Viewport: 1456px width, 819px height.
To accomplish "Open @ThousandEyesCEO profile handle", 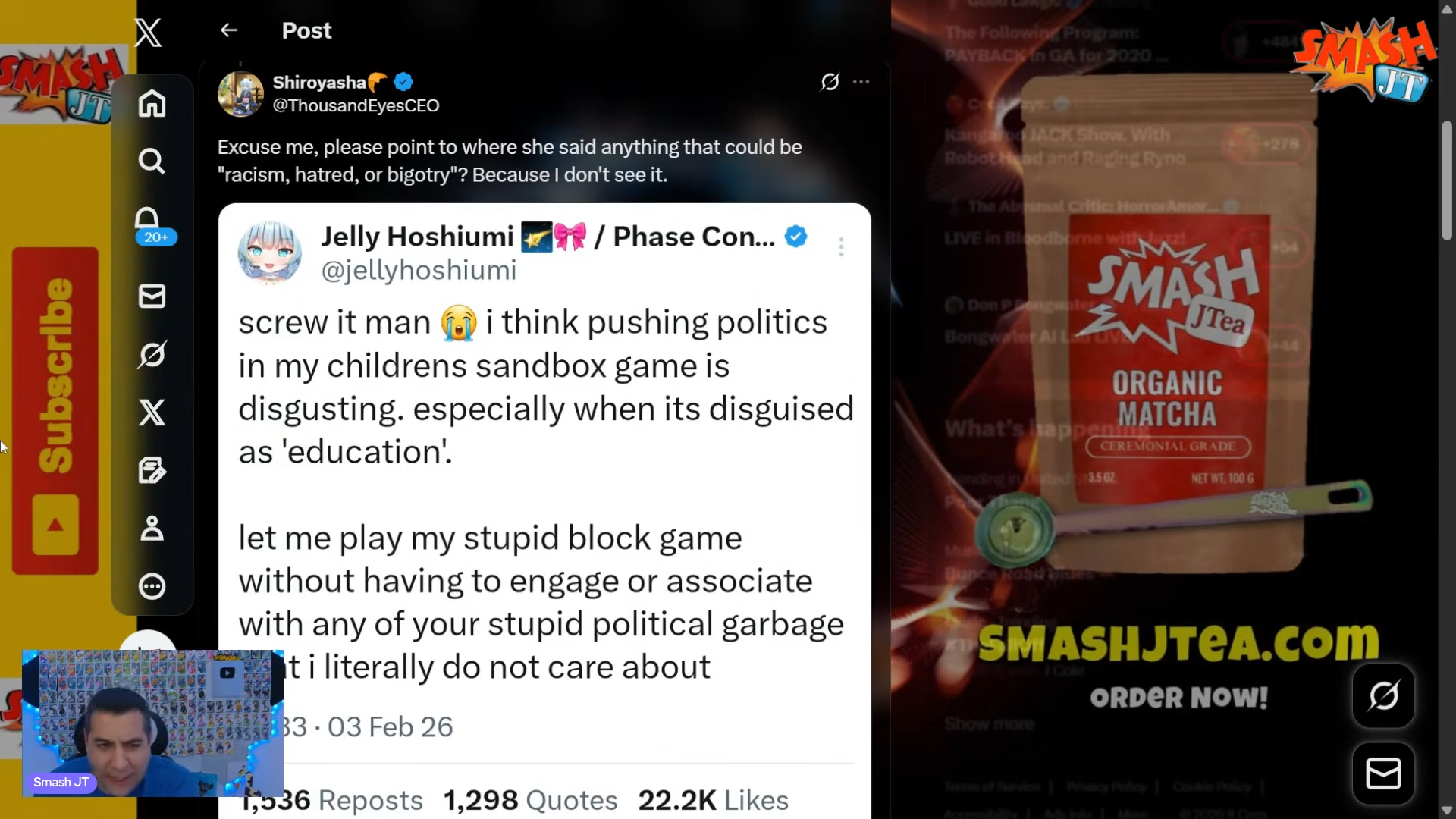I will [x=356, y=105].
